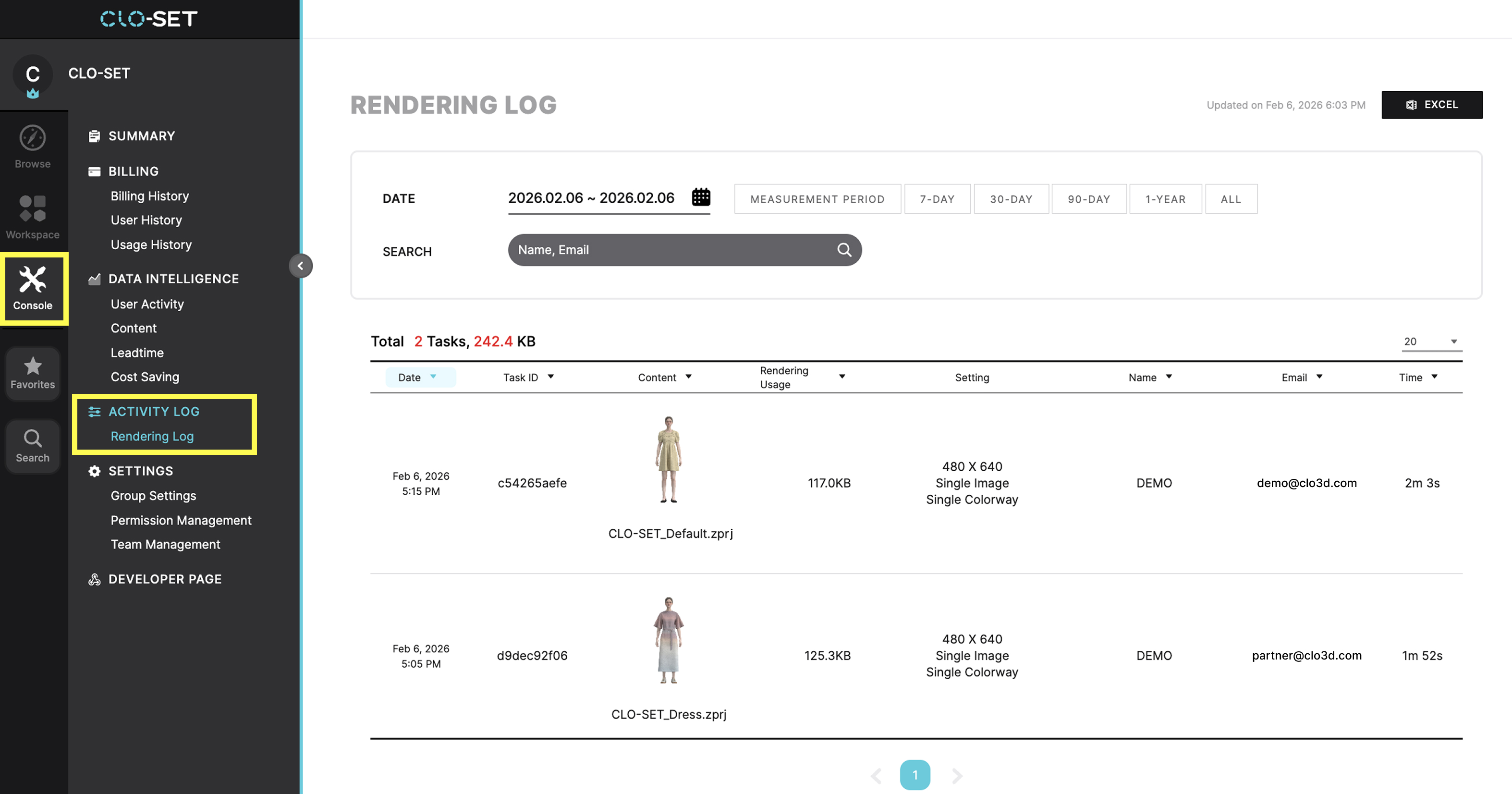Collapse the sidebar using the chevron
The height and width of the screenshot is (794, 1512).
tap(301, 265)
